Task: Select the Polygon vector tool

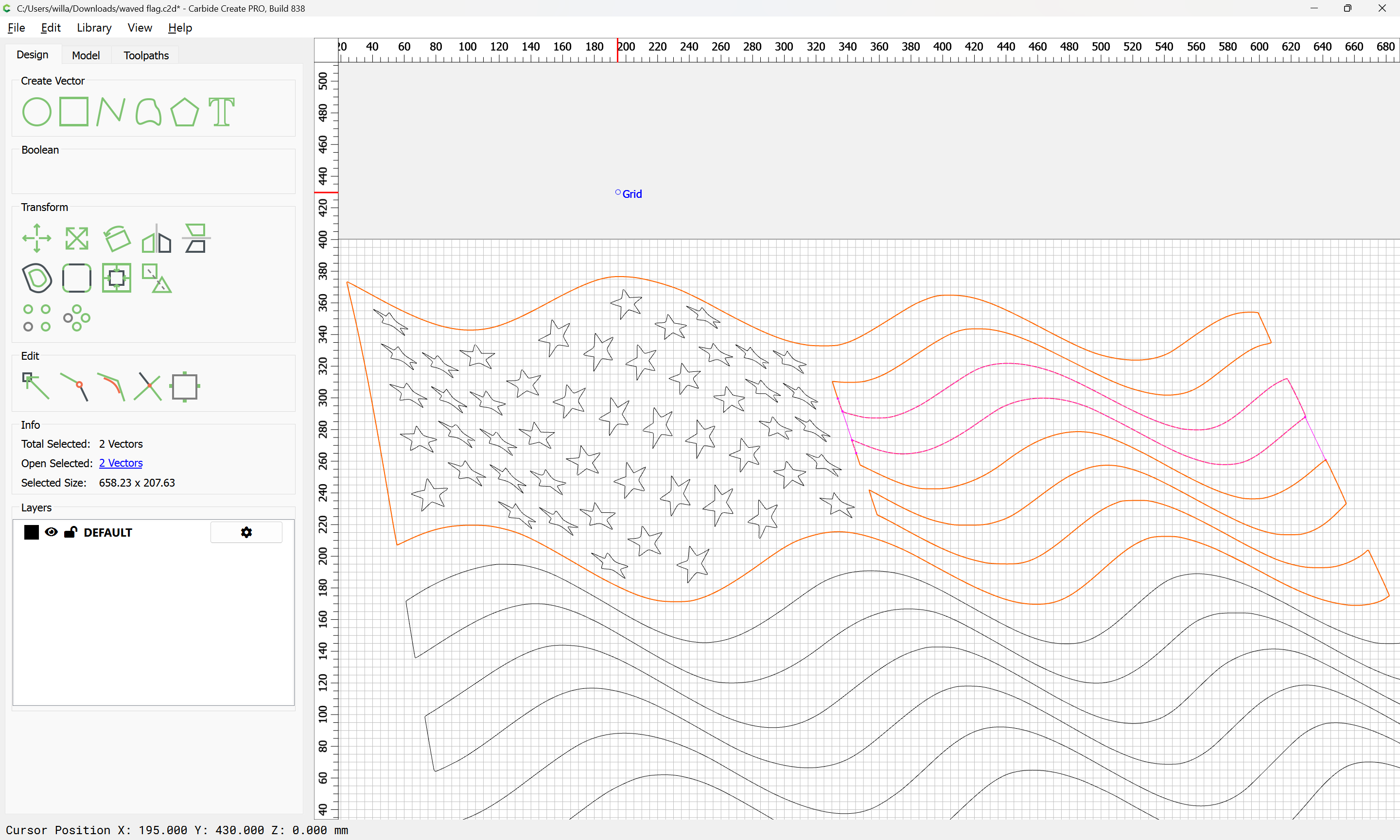Action: click(x=184, y=111)
